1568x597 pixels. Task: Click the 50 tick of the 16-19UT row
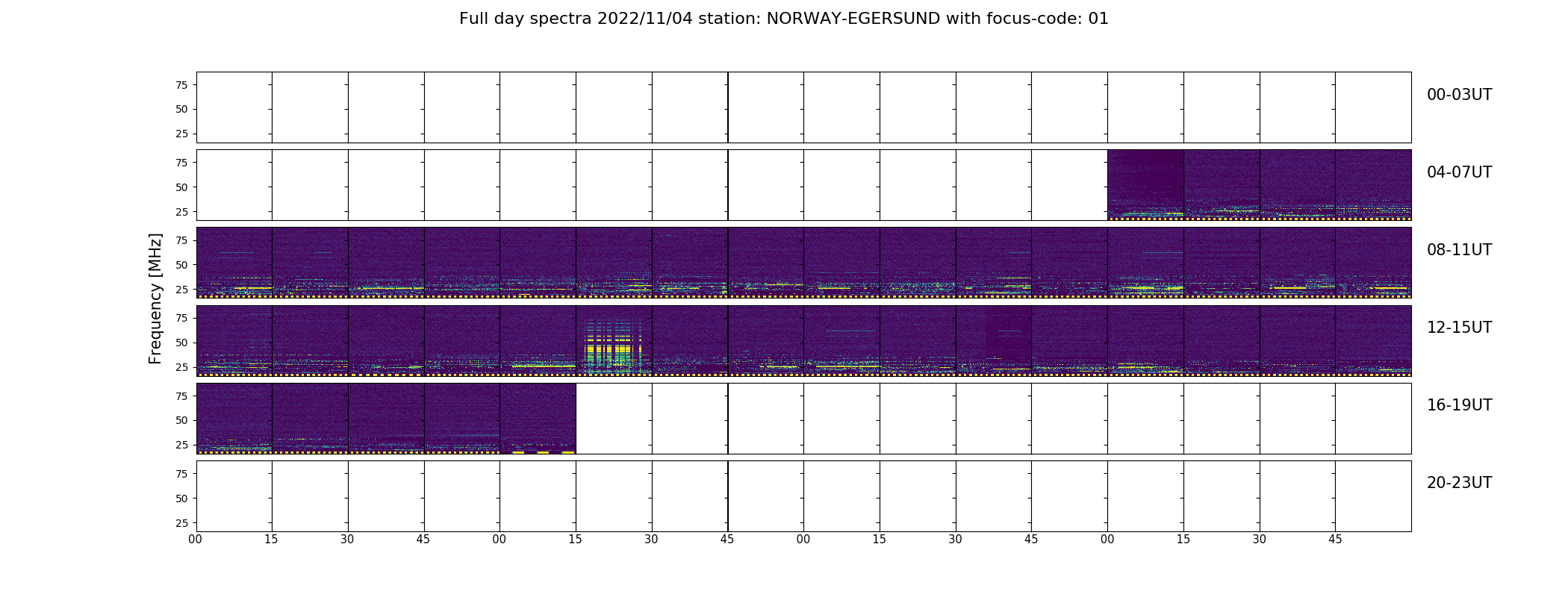181,420
